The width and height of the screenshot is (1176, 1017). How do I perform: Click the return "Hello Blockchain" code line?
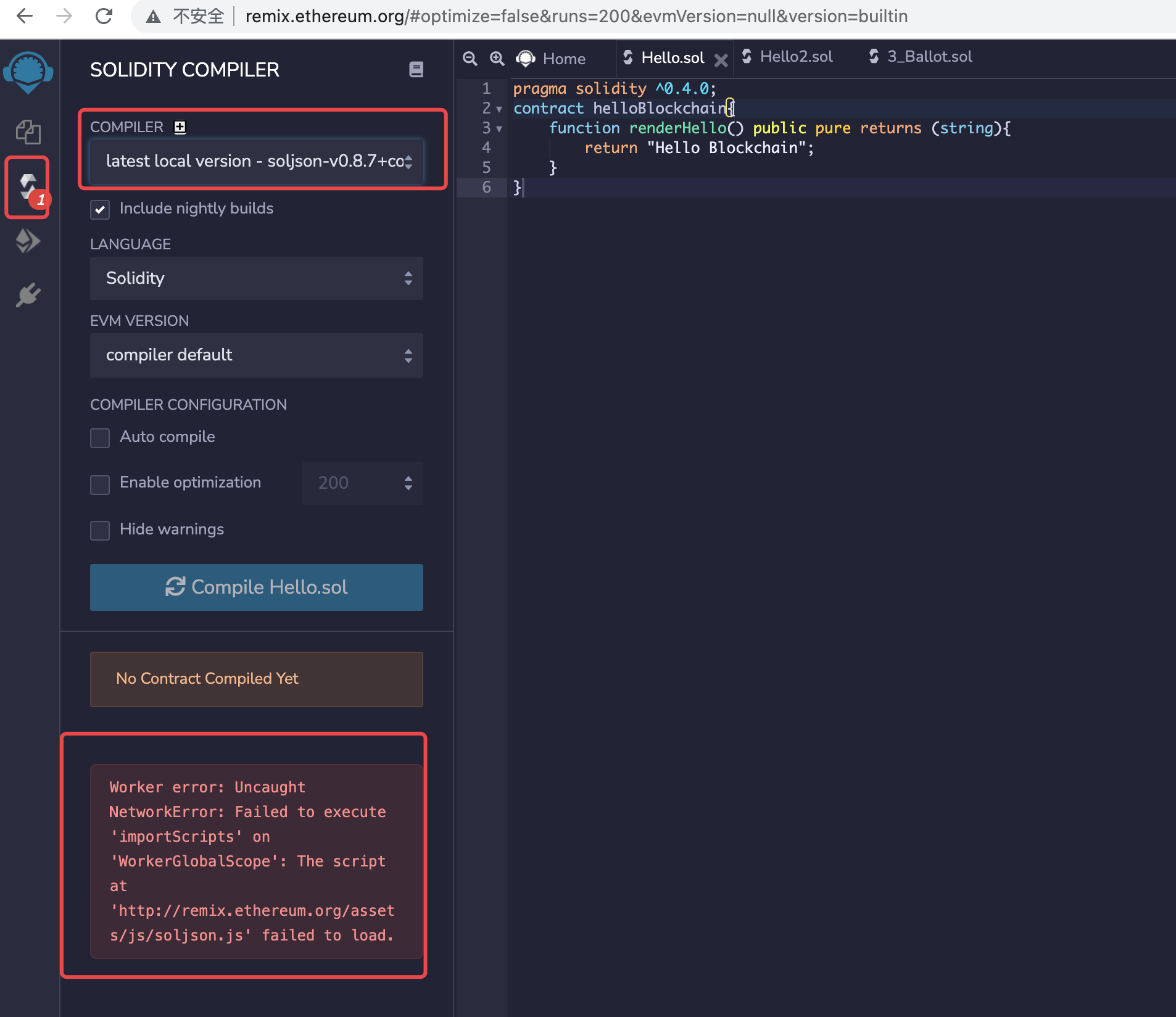699,147
